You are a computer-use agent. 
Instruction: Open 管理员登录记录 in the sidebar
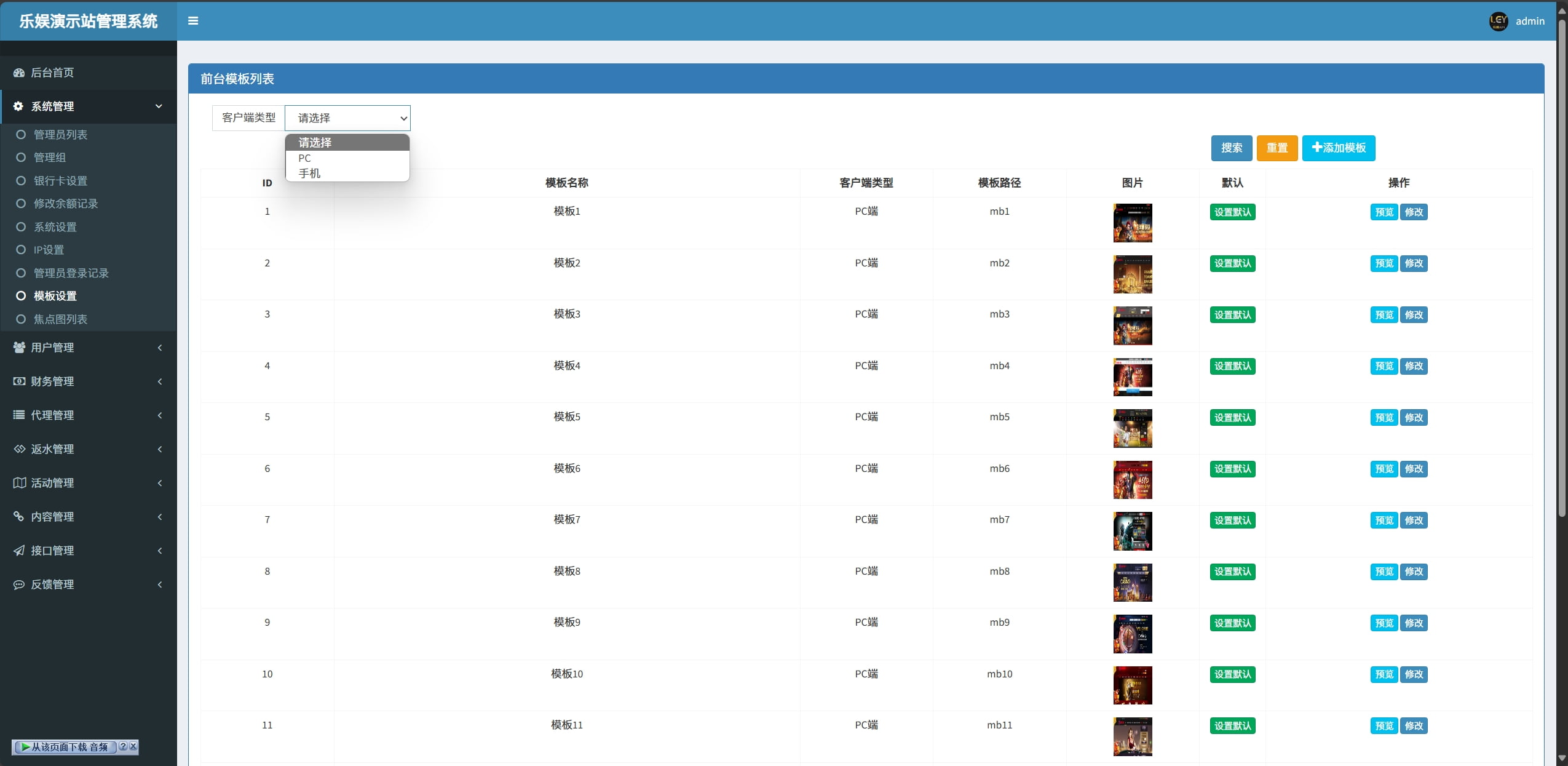click(71, 273)
